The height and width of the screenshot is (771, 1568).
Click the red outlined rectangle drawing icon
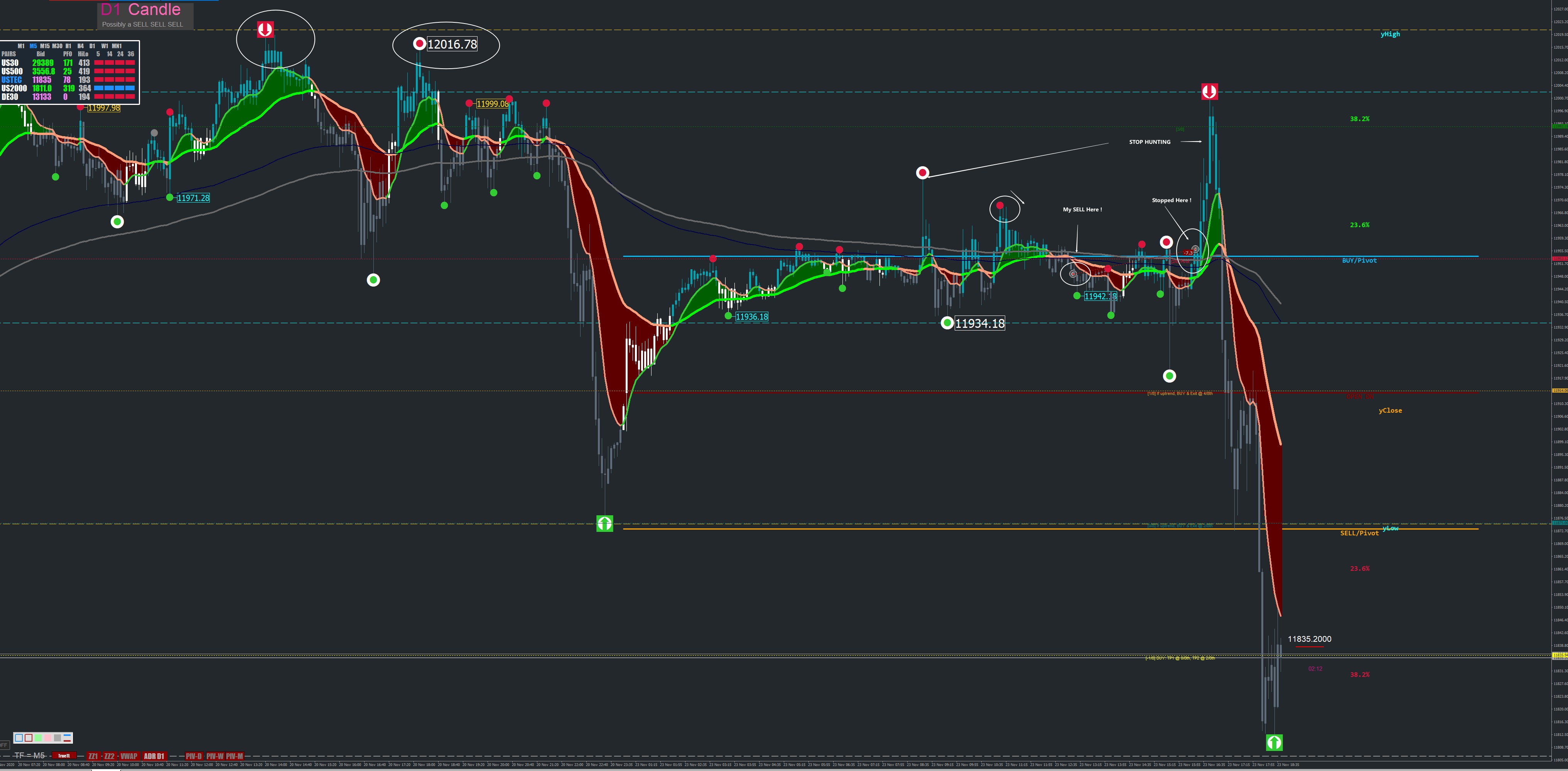[29, 738]
